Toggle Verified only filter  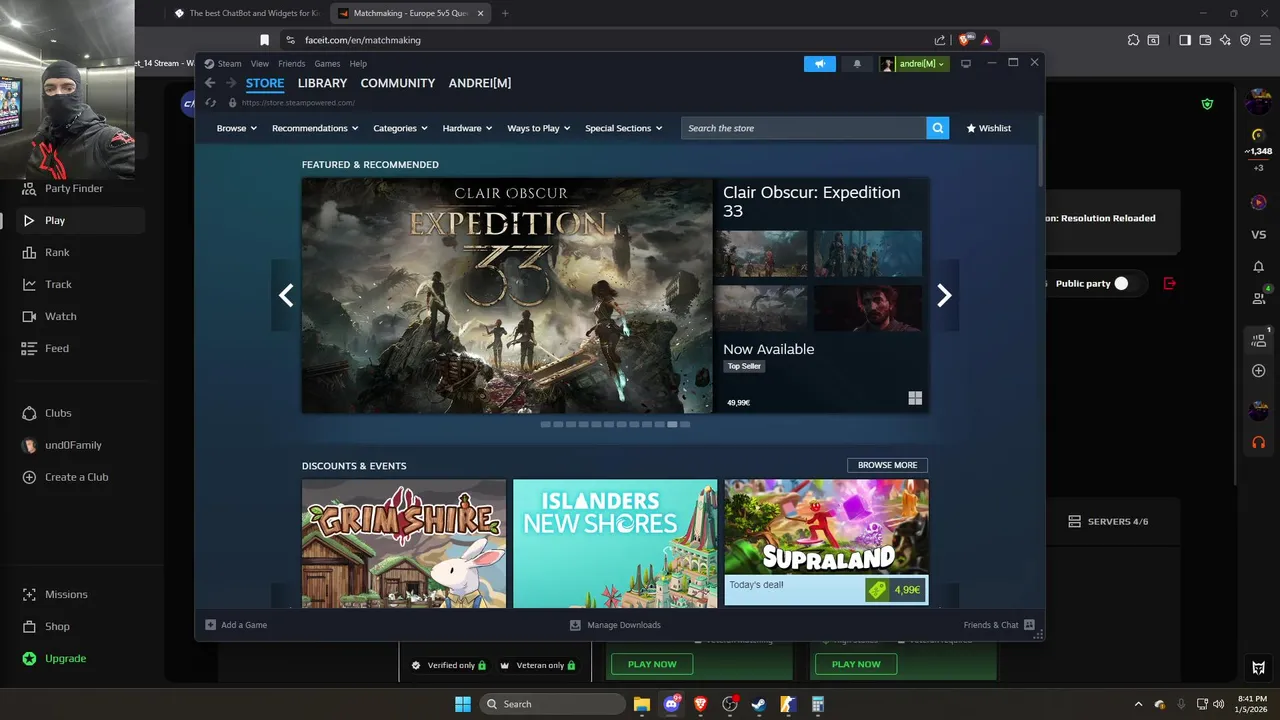449,665
